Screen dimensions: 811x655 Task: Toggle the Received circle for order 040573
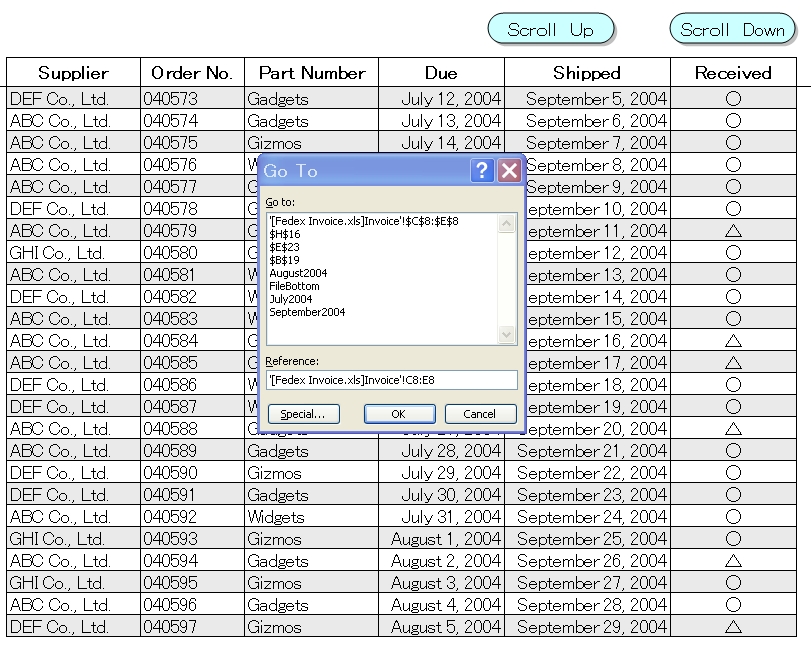pos(733,97)
